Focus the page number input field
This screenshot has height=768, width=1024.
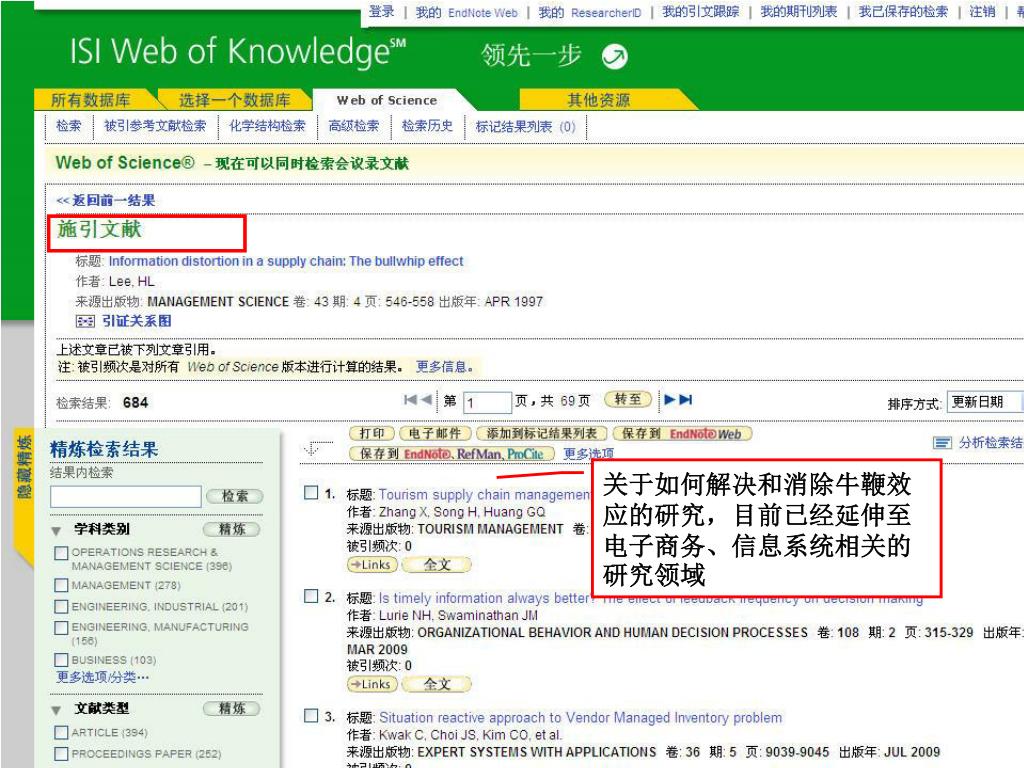pyautogui.click(x=487, y=402)
